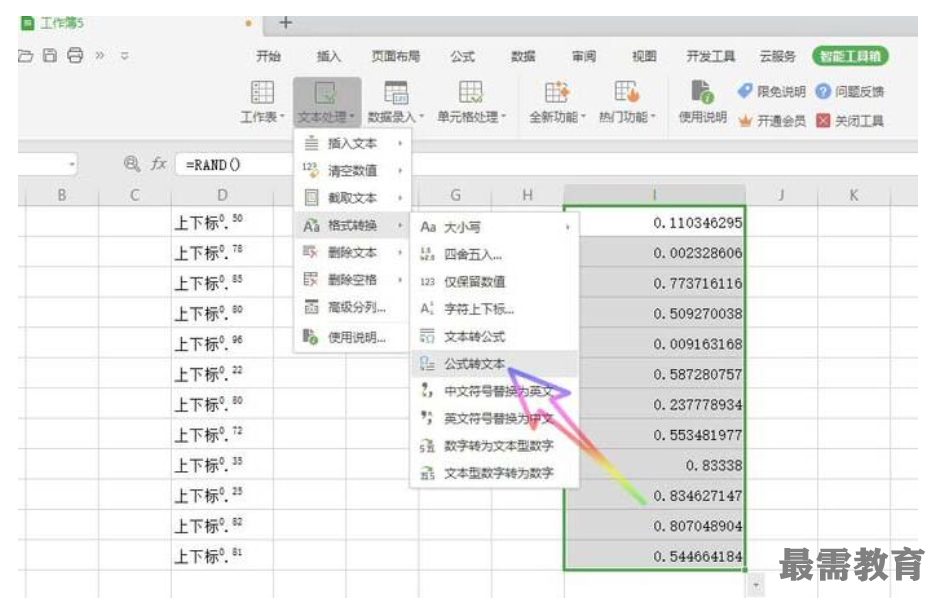Image resolution: width=931 pixels, height=604 pixels.
Task: Click the save disk icon
Action: (50, 56)
